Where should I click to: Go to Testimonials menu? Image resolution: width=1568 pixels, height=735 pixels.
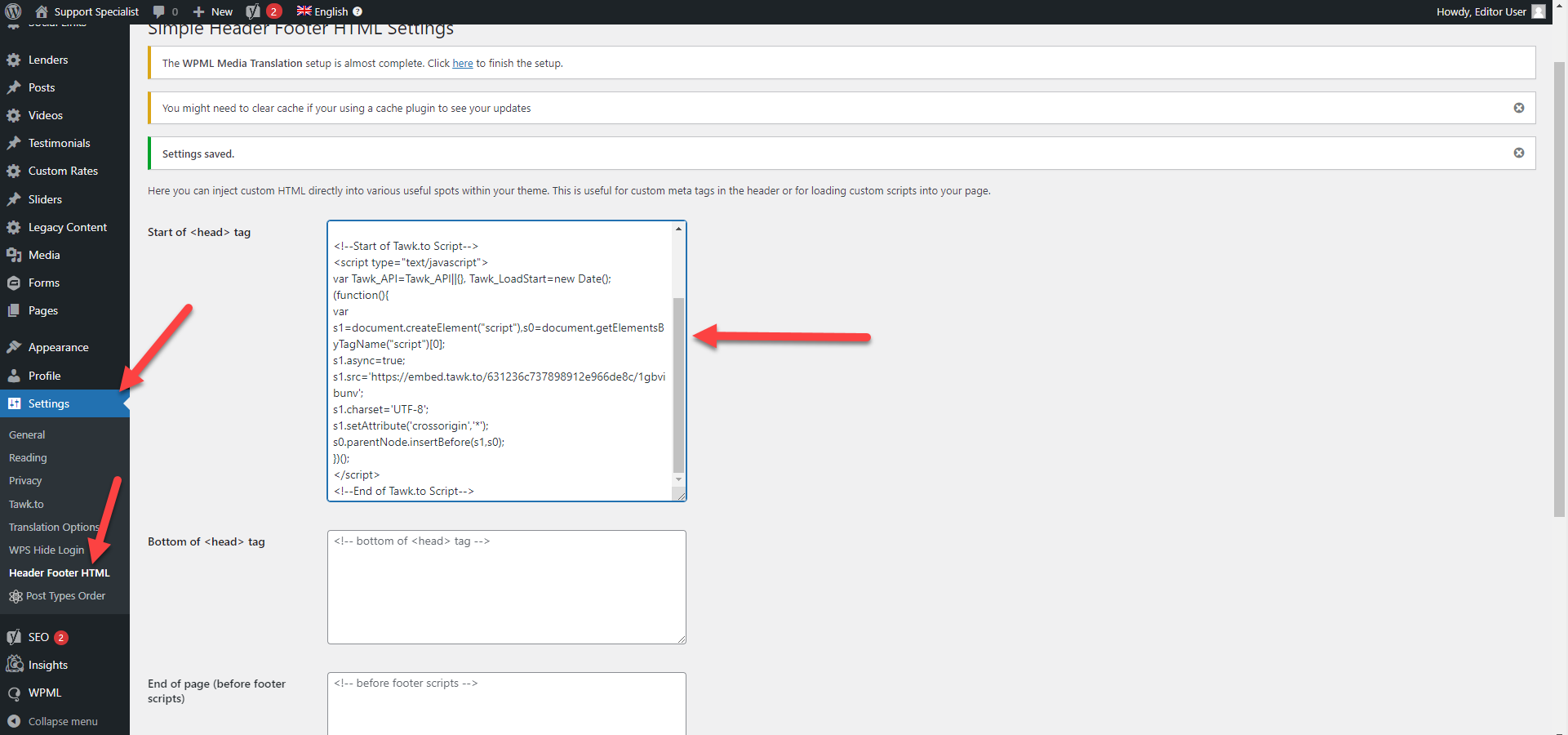pyautogui.click(x=59, y=143)
